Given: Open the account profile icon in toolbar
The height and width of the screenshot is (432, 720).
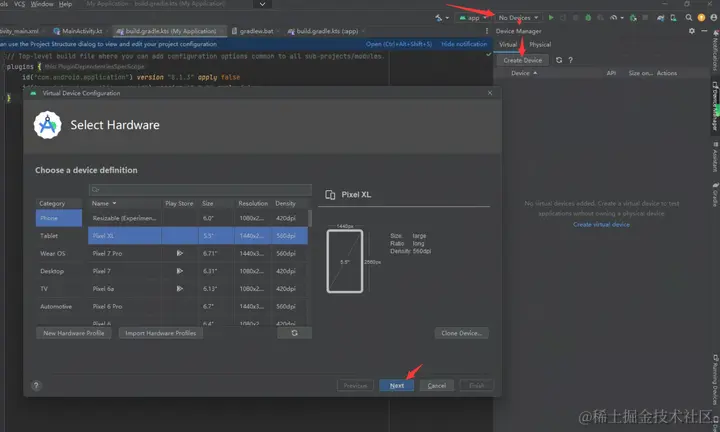Looking at the screenshot, I should click(714, 17).
